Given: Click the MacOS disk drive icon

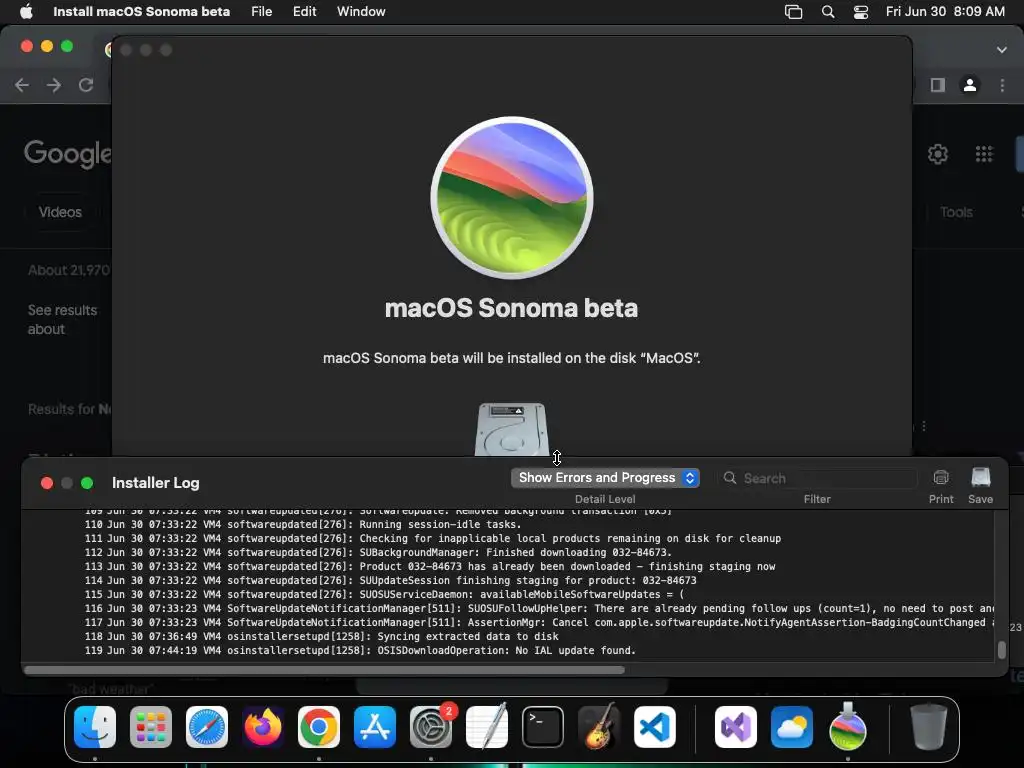Looking at the screenshot, I should point(512,429).
